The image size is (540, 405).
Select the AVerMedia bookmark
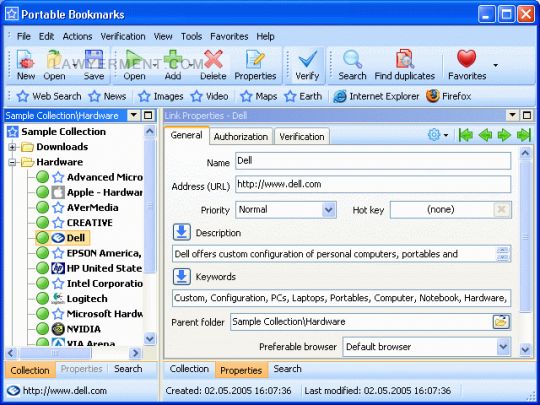pos(92,208)
